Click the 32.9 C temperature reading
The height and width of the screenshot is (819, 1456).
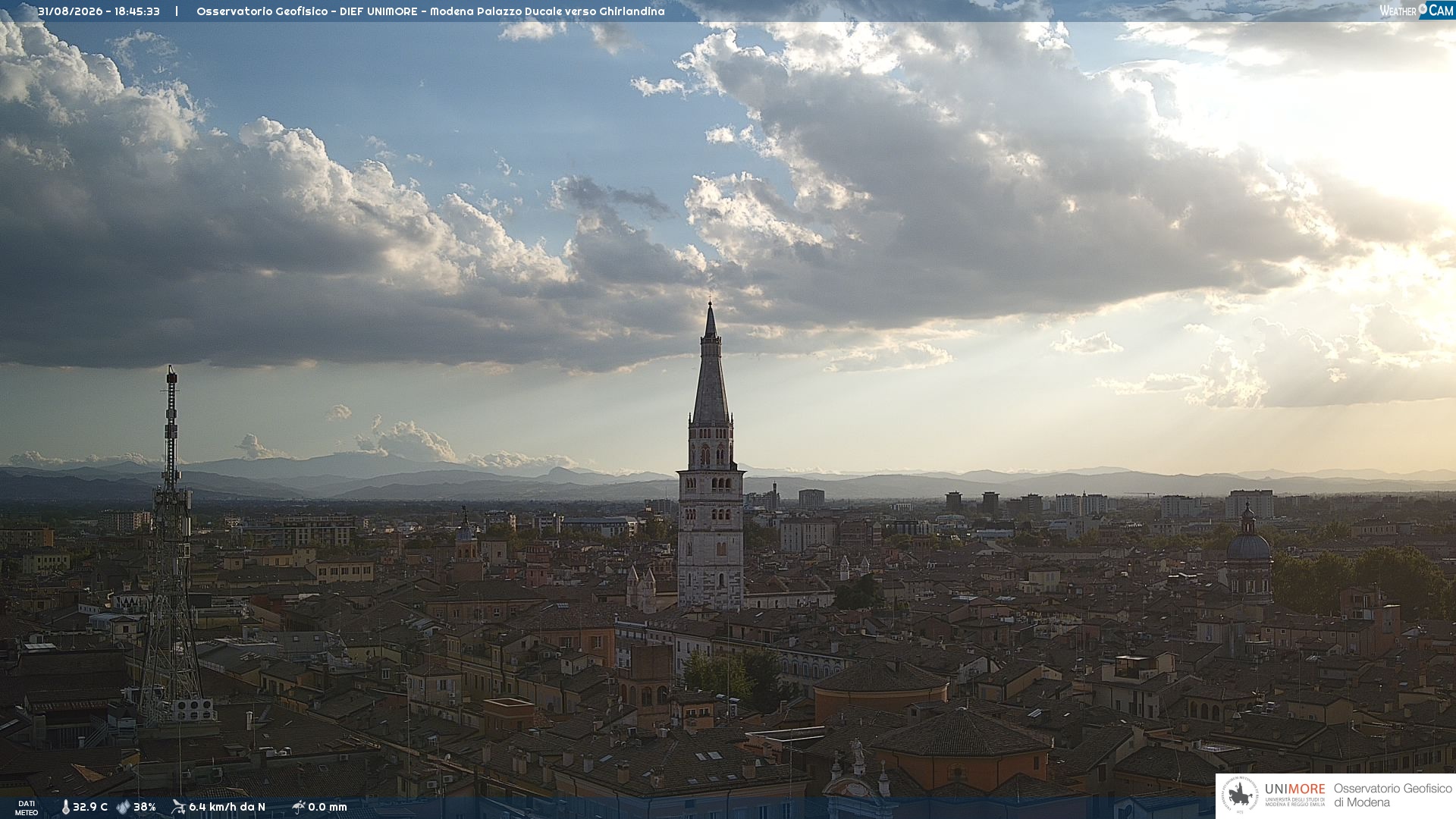[x=90, y=807]
